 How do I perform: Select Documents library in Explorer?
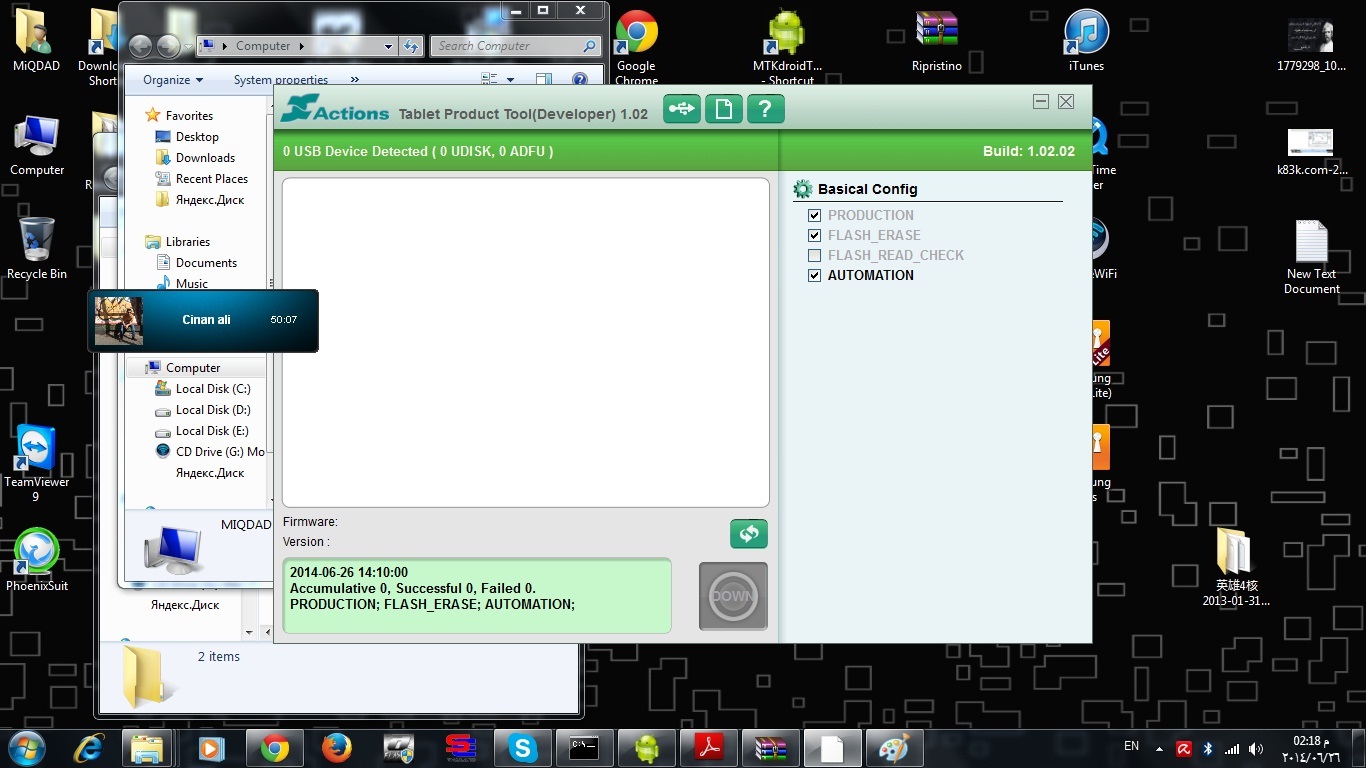tap(196, 263)
